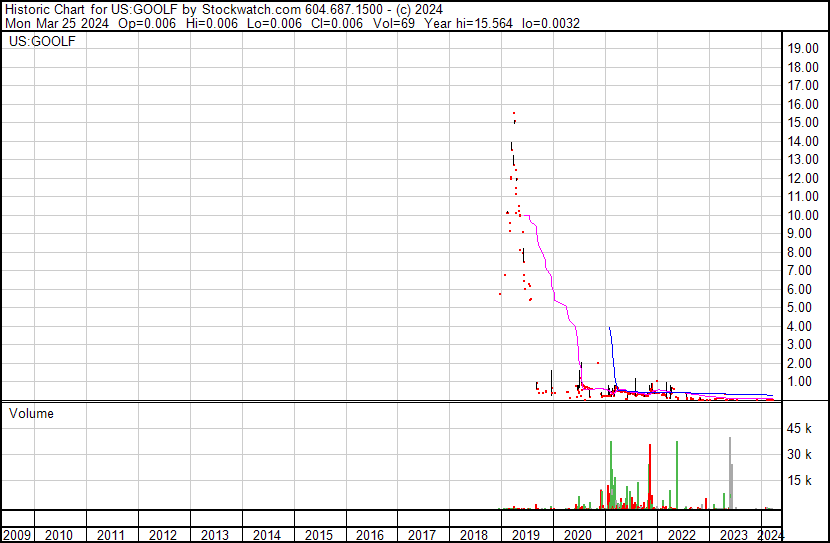The width and height of the screenshot is (830, 543).
Task: Click the 2021 year label on time axis
Action: 629,535
